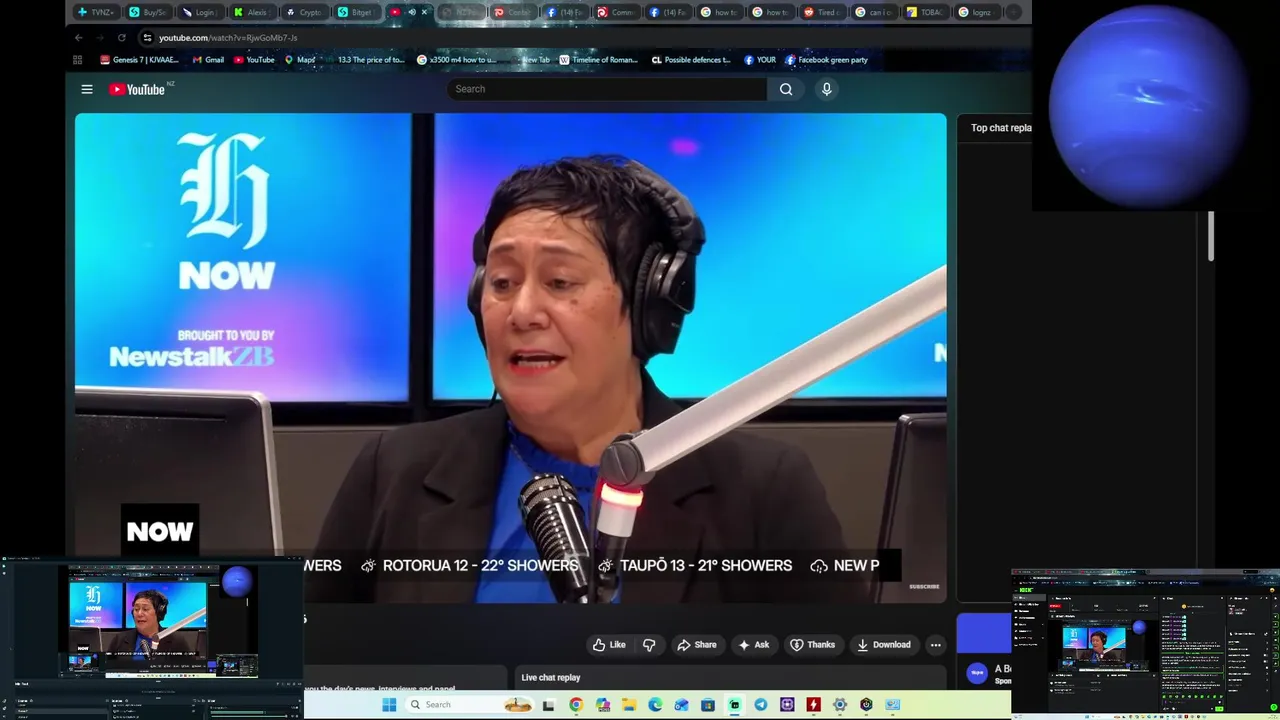Screen dimensions: 1280x720
Task: Click the Live chat replay label
Action: coord(550,677)
